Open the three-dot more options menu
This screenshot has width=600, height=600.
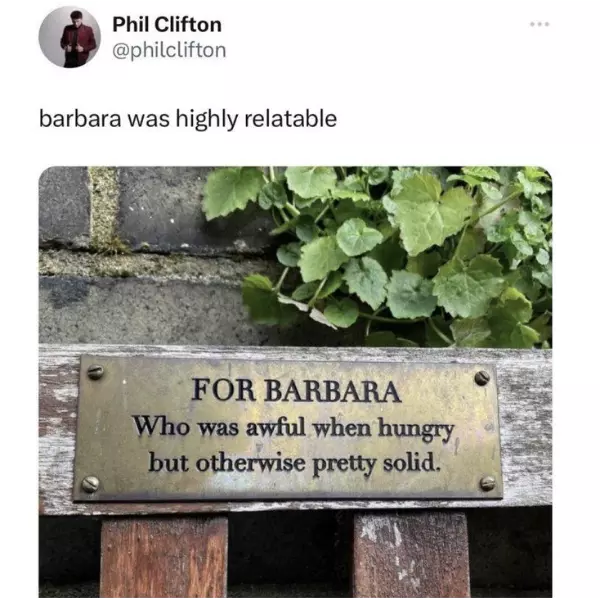click(540, 24)
